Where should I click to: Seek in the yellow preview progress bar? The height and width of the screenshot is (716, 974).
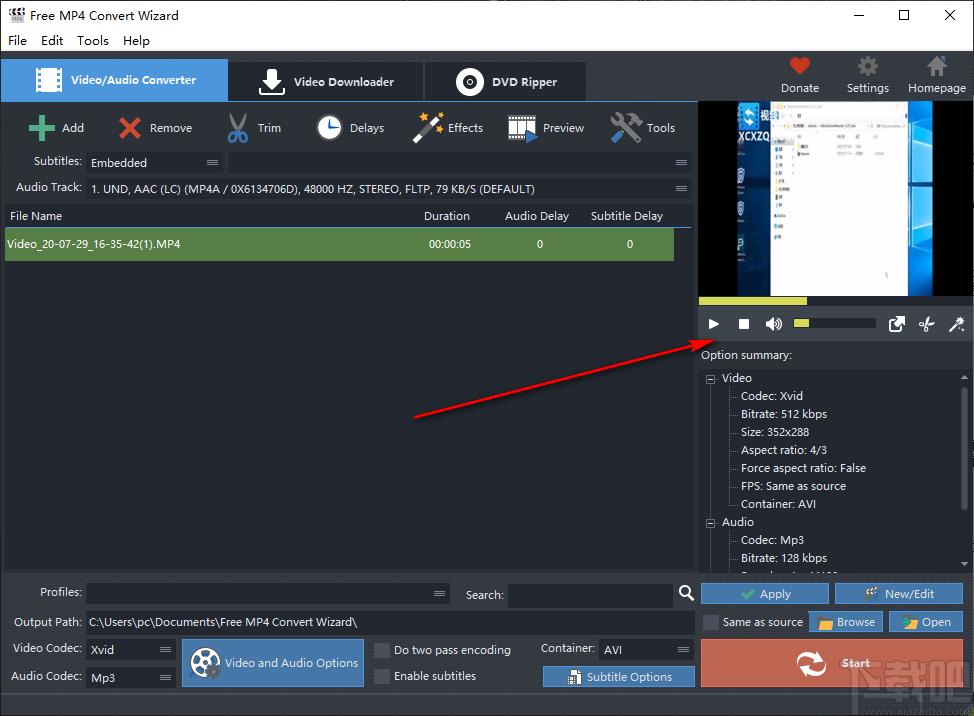point(835,301)
